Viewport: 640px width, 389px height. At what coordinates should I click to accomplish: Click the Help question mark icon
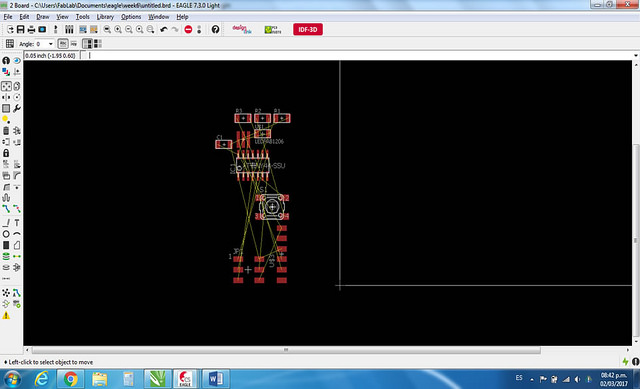click(215, 29)
